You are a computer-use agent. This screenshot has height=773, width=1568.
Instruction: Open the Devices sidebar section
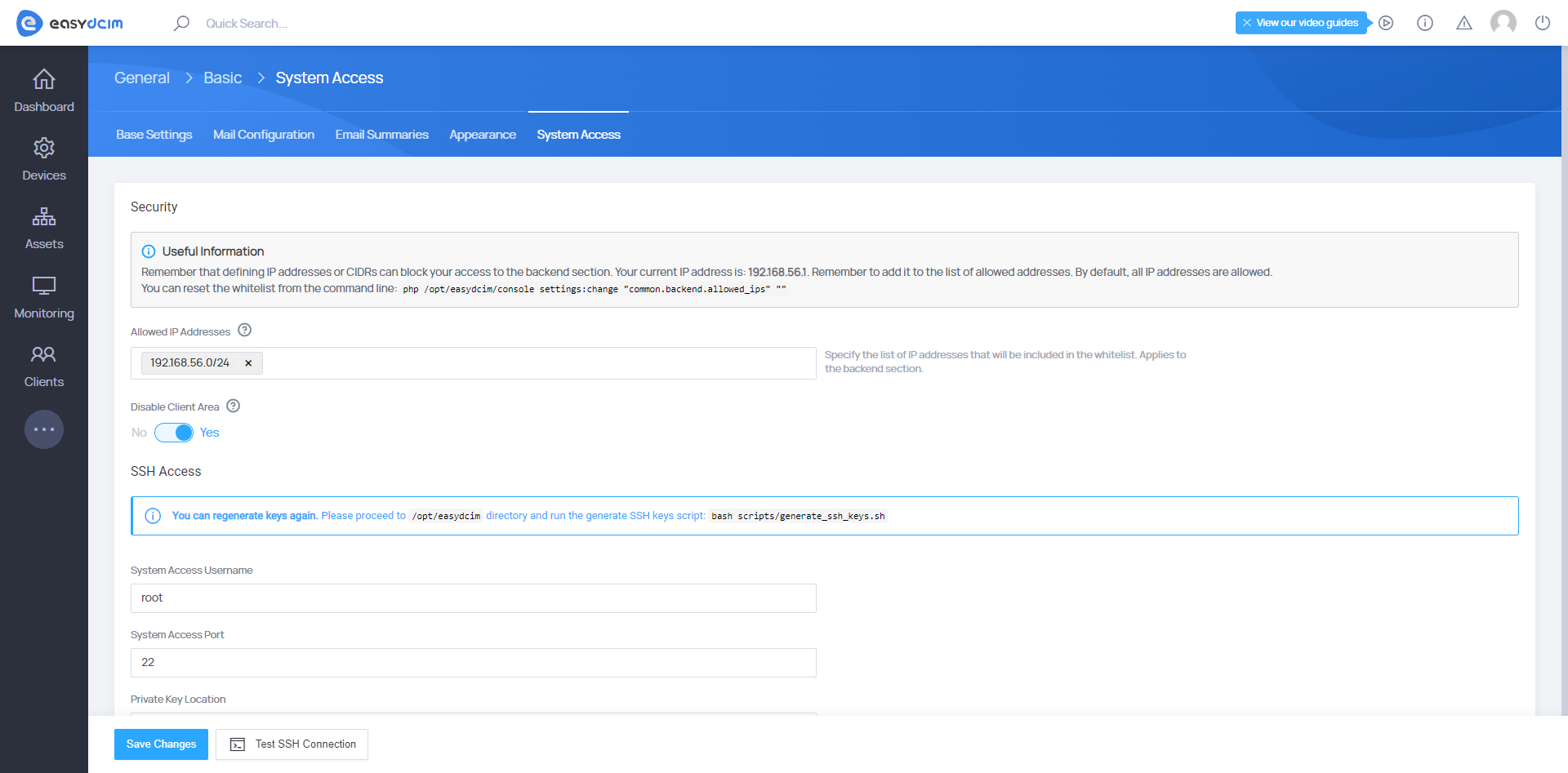44,159
